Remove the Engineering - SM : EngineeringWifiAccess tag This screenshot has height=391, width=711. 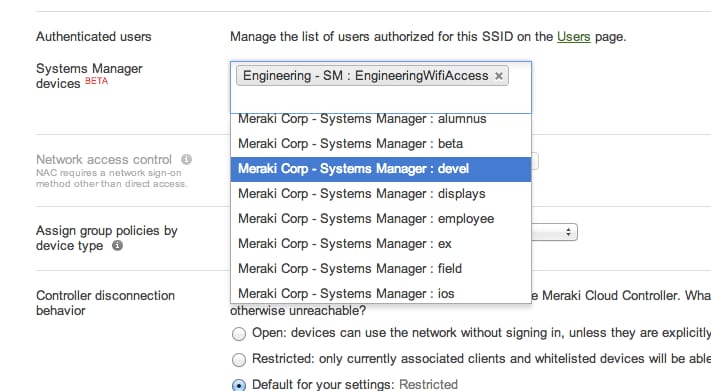499,76
